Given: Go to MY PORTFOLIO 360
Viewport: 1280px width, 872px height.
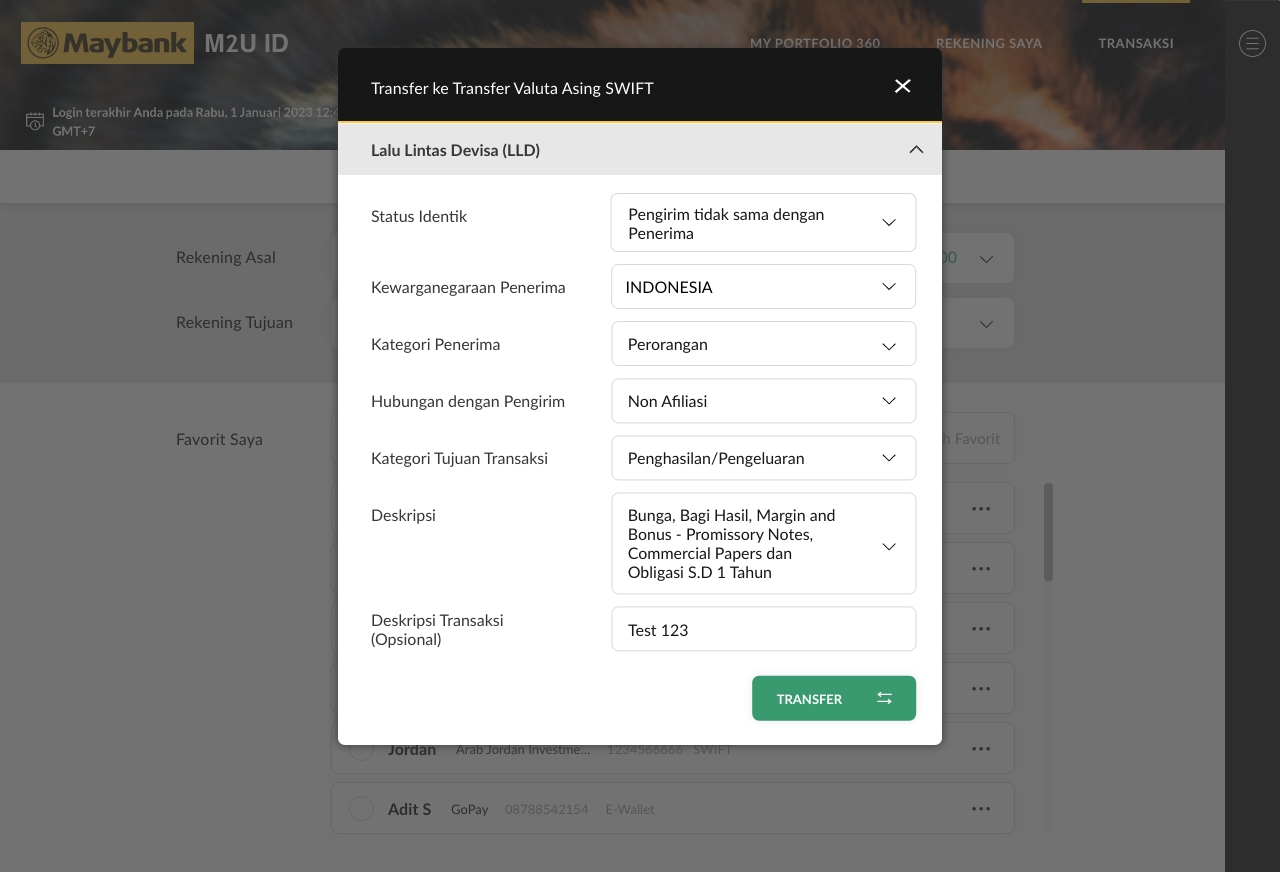Looking at the screenshot, I should pyautogui.click(x=815, y=43).
